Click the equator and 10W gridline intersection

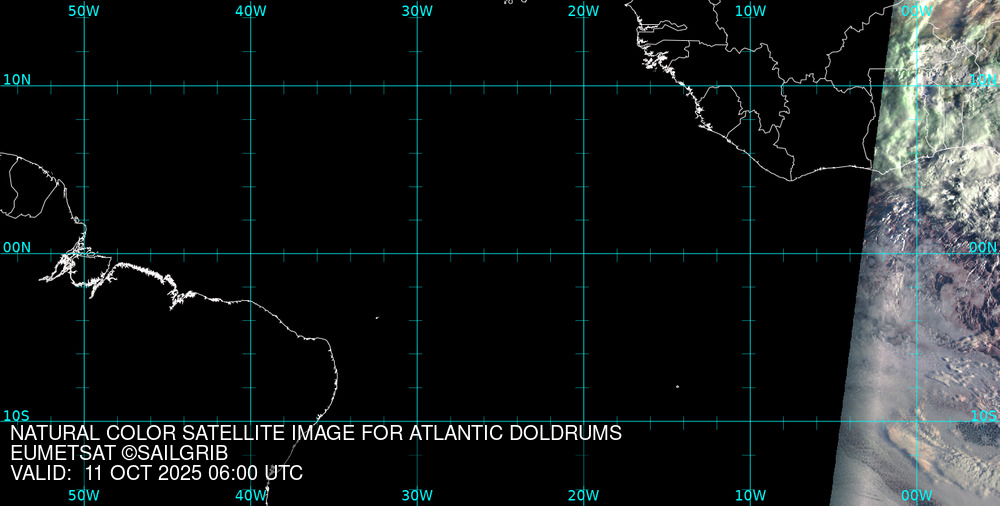point(750,253)
